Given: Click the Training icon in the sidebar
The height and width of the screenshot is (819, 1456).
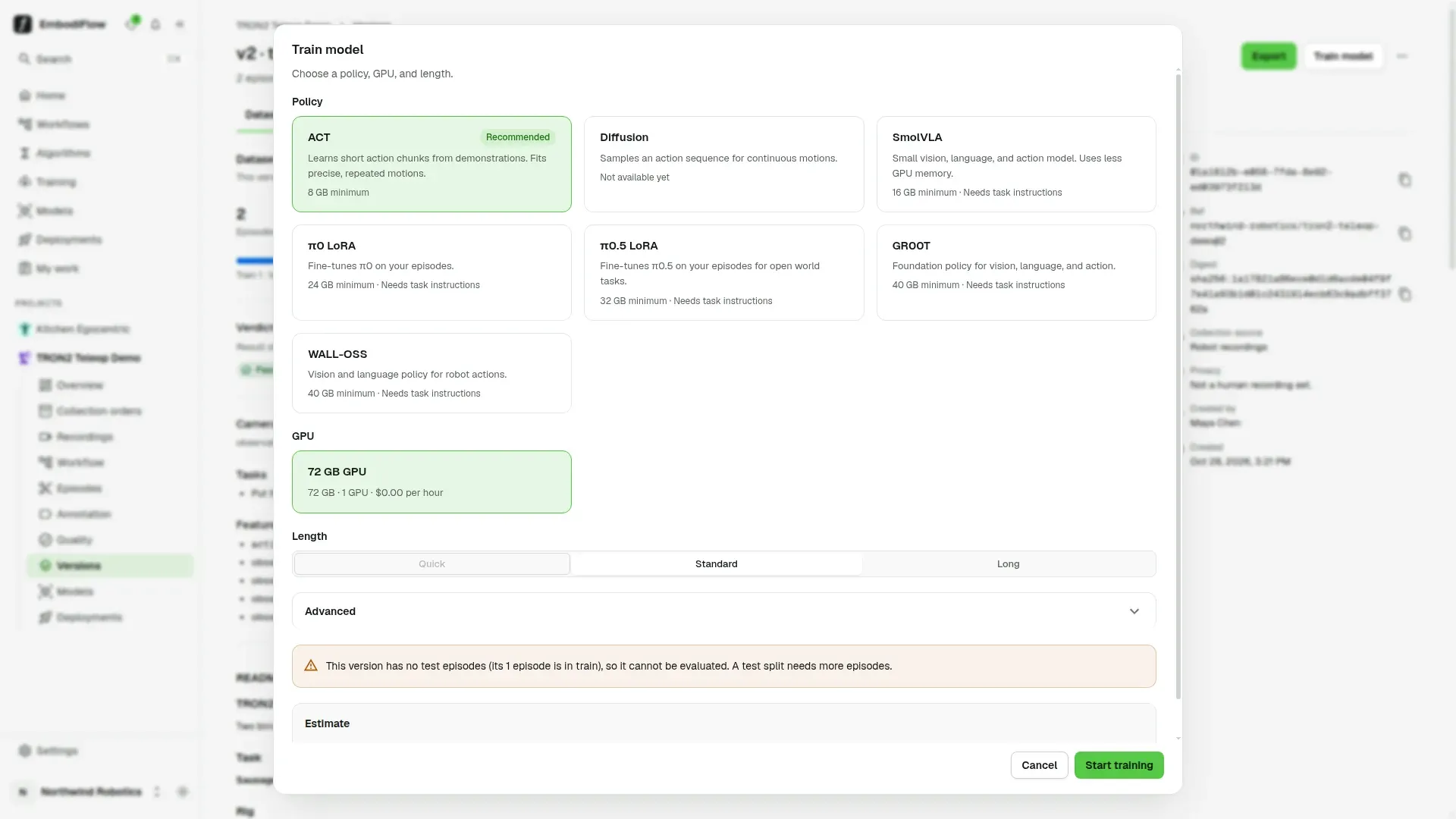Looking at the screenshot, I should point(25,182).
